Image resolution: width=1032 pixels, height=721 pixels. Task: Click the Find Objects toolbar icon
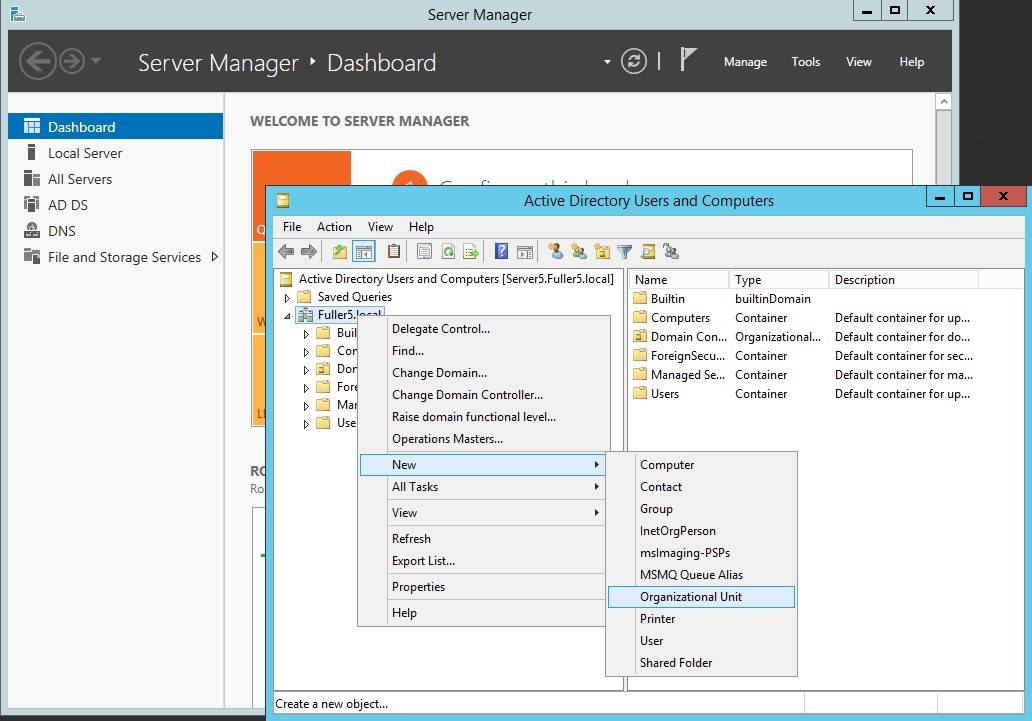coord(648,252)
